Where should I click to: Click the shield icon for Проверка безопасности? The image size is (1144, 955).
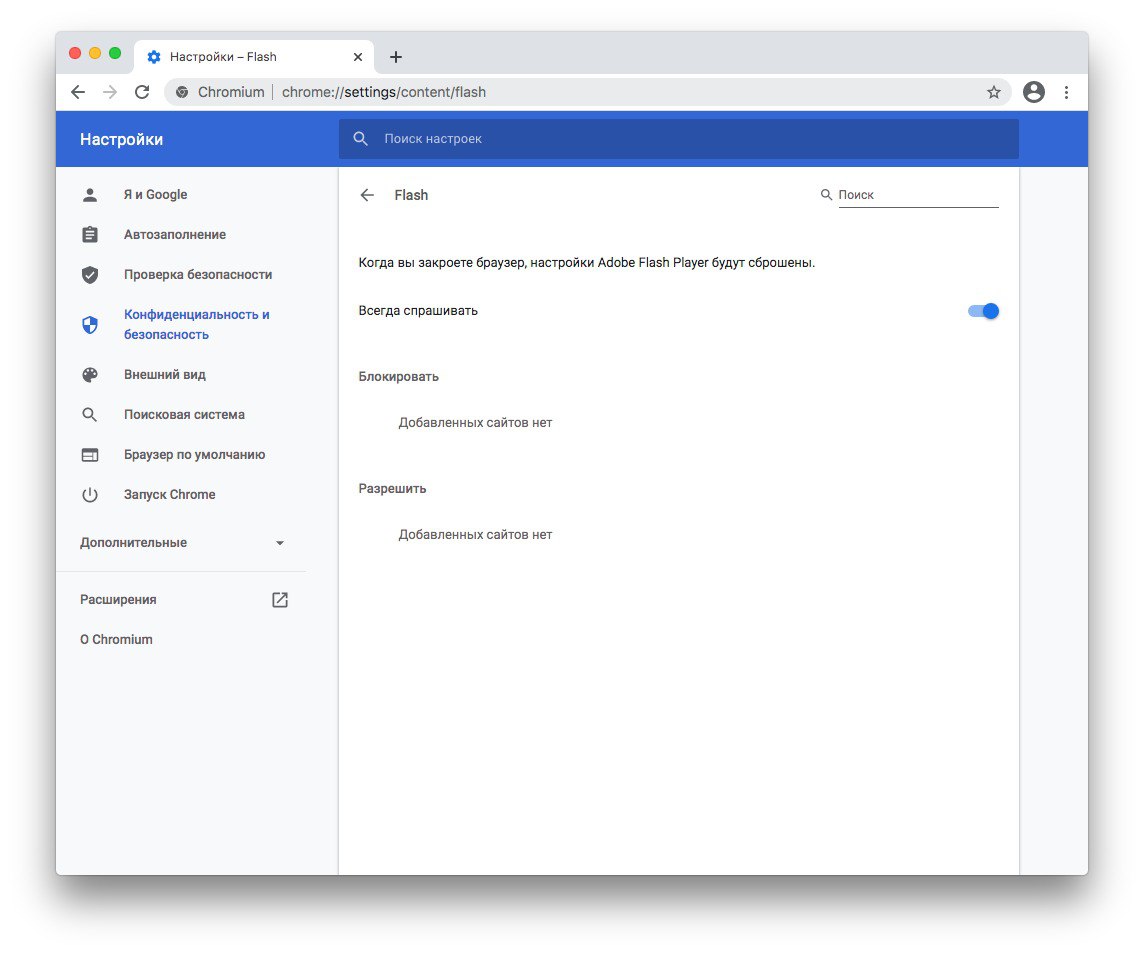pos(90,275)
